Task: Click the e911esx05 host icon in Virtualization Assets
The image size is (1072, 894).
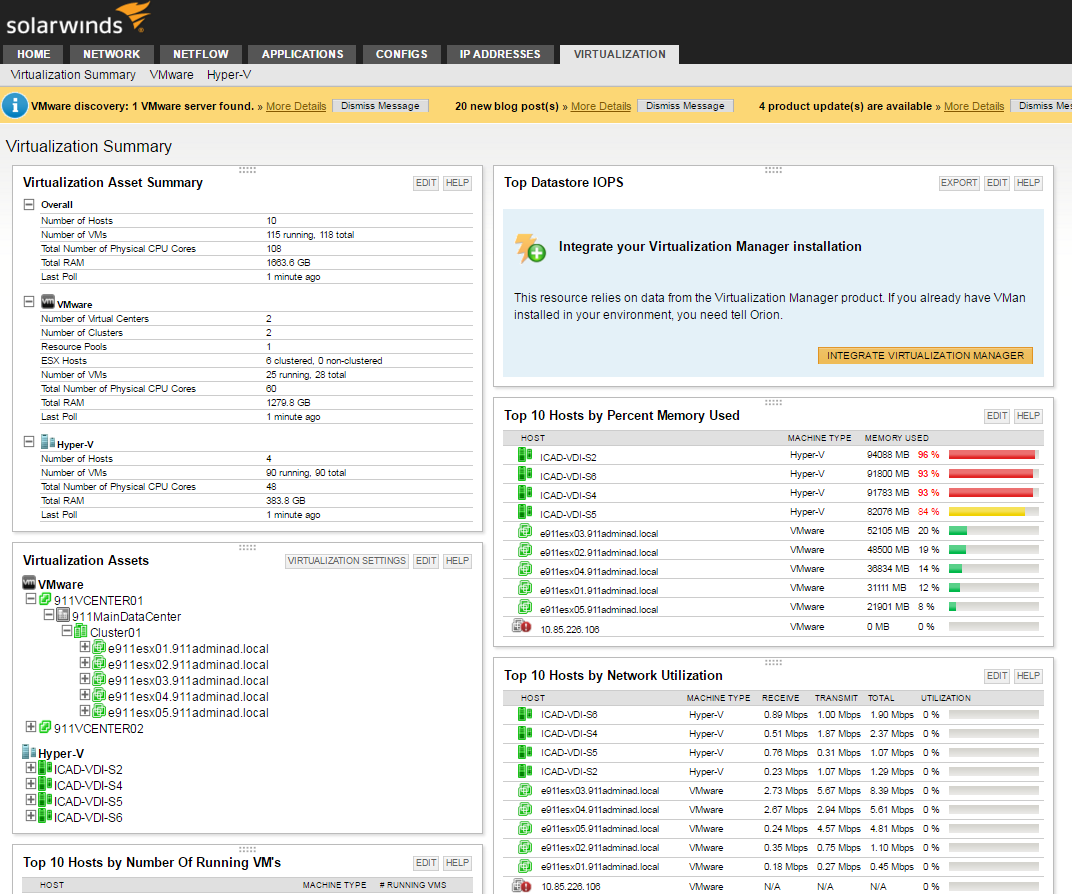Action: pyautogui.click(x=98, y=712)
